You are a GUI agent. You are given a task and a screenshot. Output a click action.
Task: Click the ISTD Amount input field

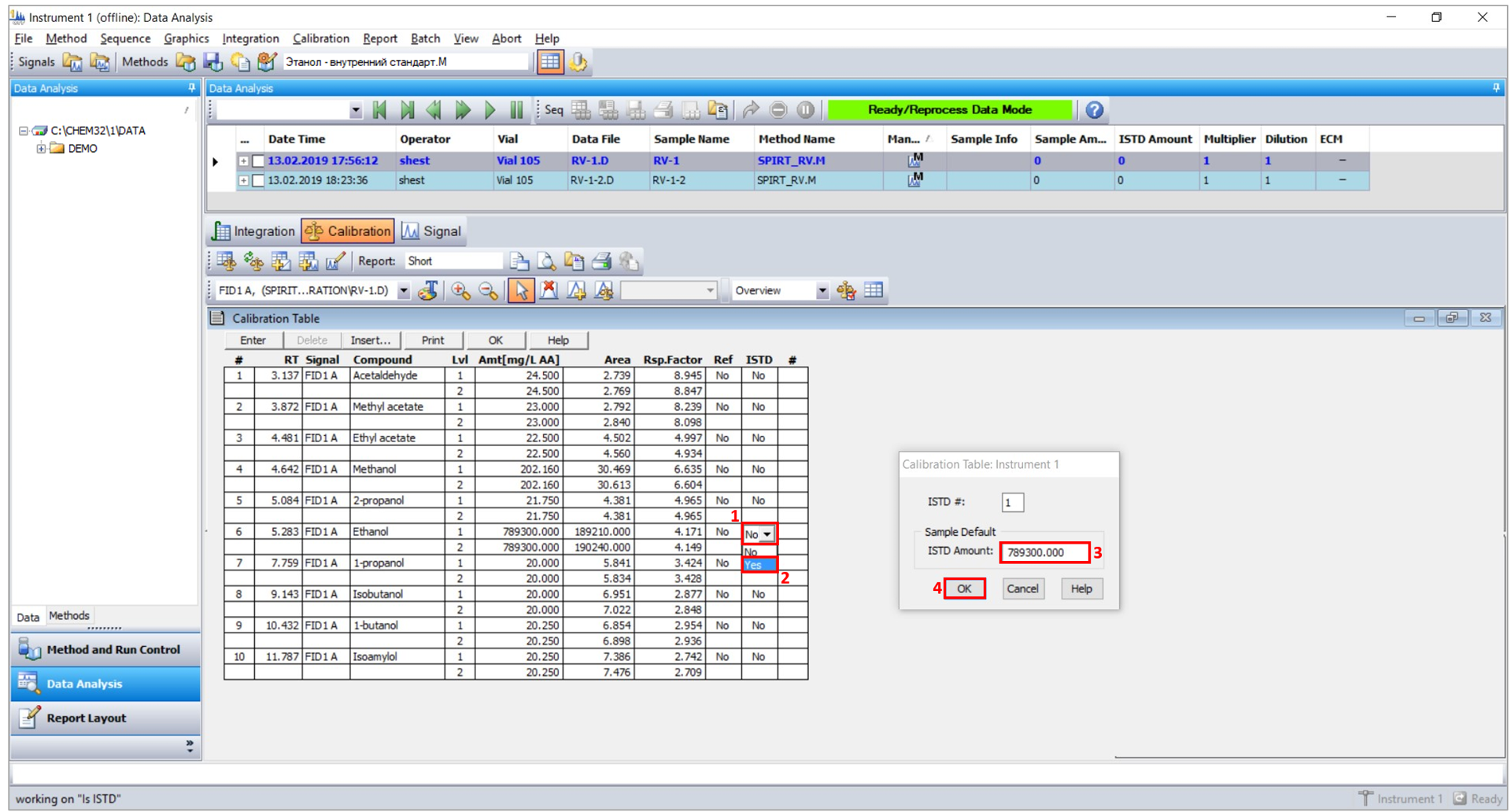point(1044,552)
